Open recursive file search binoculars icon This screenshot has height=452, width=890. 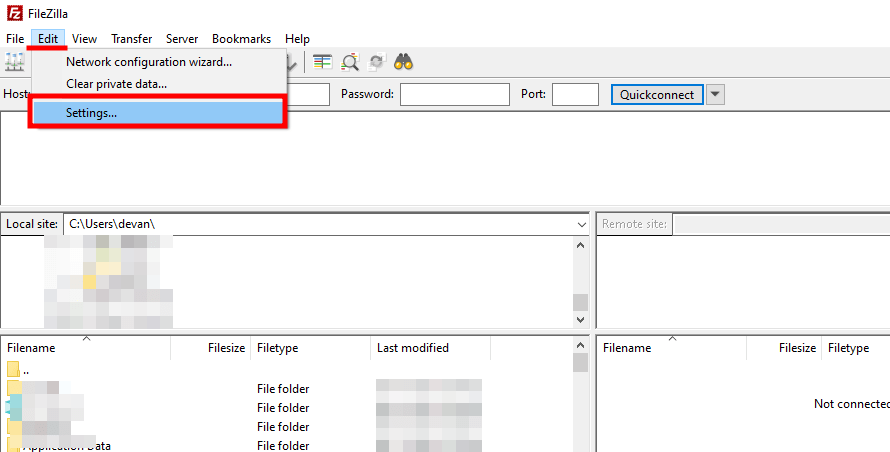(404, 62)
